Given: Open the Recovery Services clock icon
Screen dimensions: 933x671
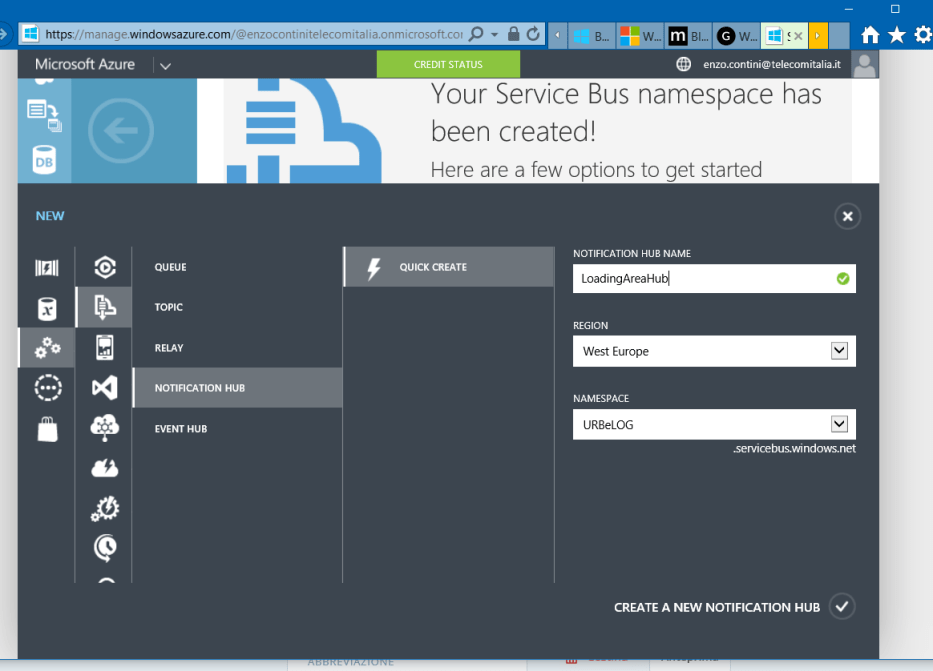Looking at the screenshot, I should [105, 548].
